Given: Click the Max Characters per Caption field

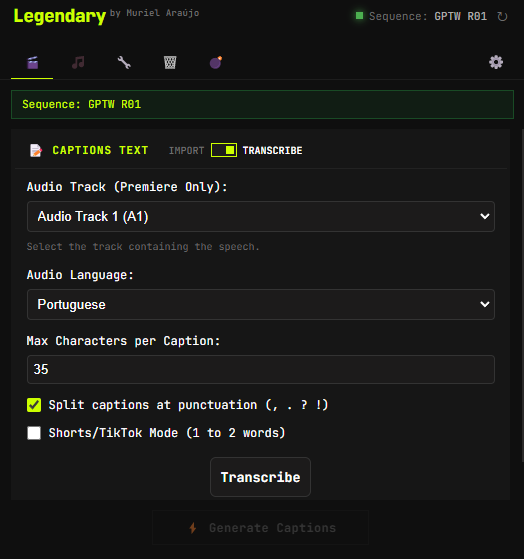Looking at the screenshot, I should point(261,369).
